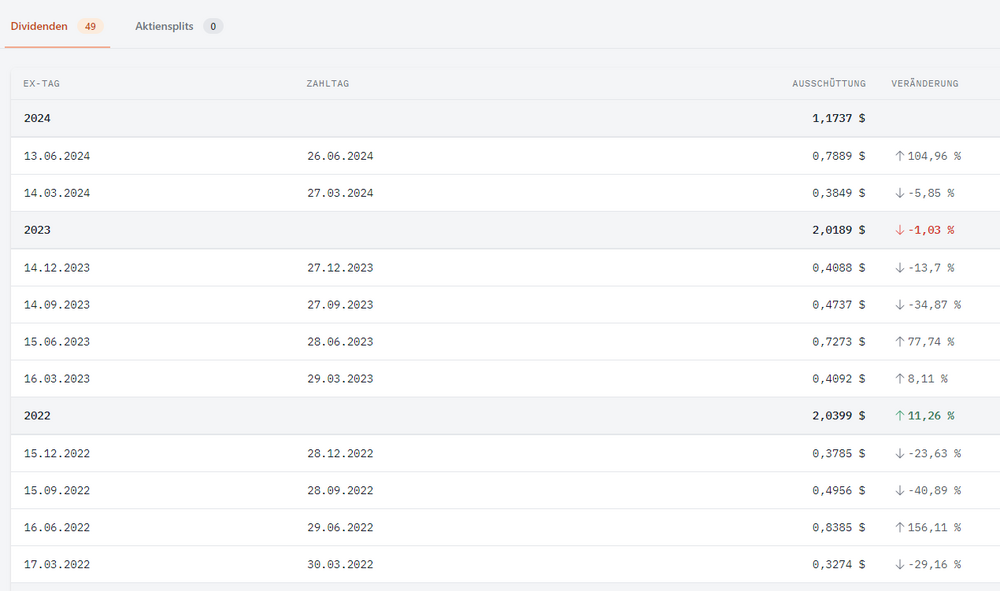This screenshot has width=1000, height=591.
Task: Collapse the 2023 year group row
Action: click(37, 230)
